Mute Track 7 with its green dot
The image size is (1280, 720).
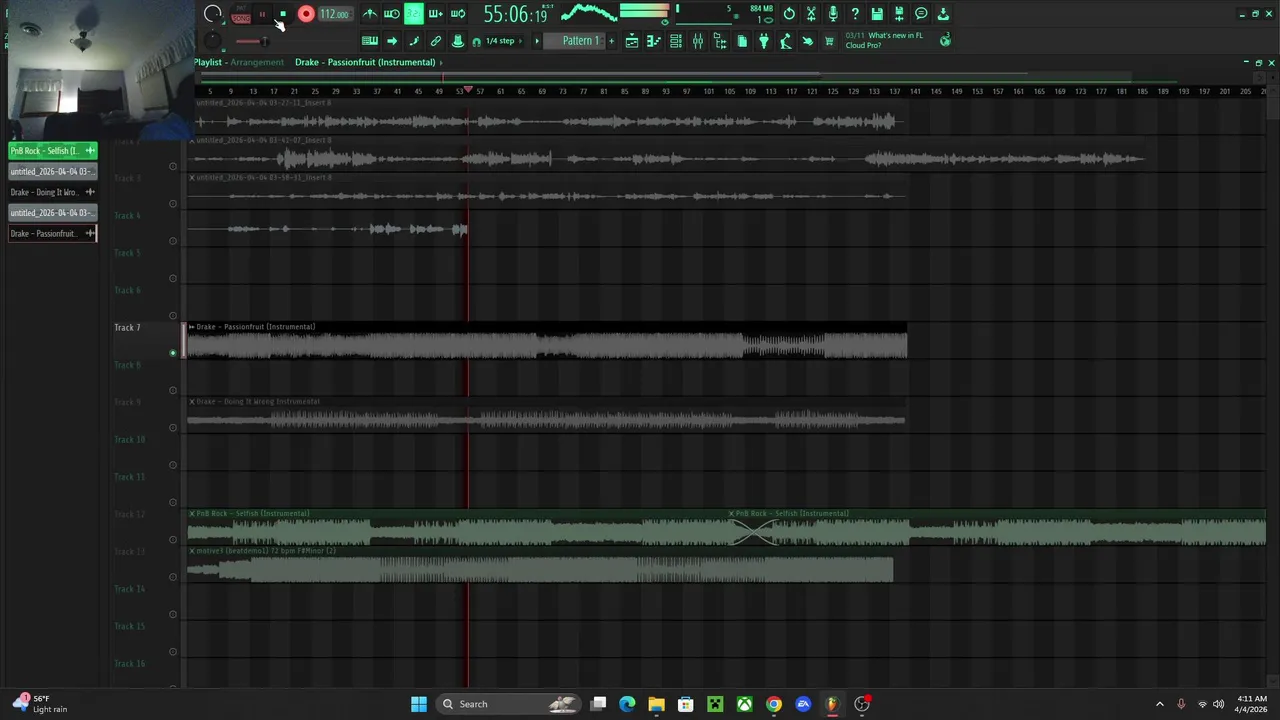(173, 353)
